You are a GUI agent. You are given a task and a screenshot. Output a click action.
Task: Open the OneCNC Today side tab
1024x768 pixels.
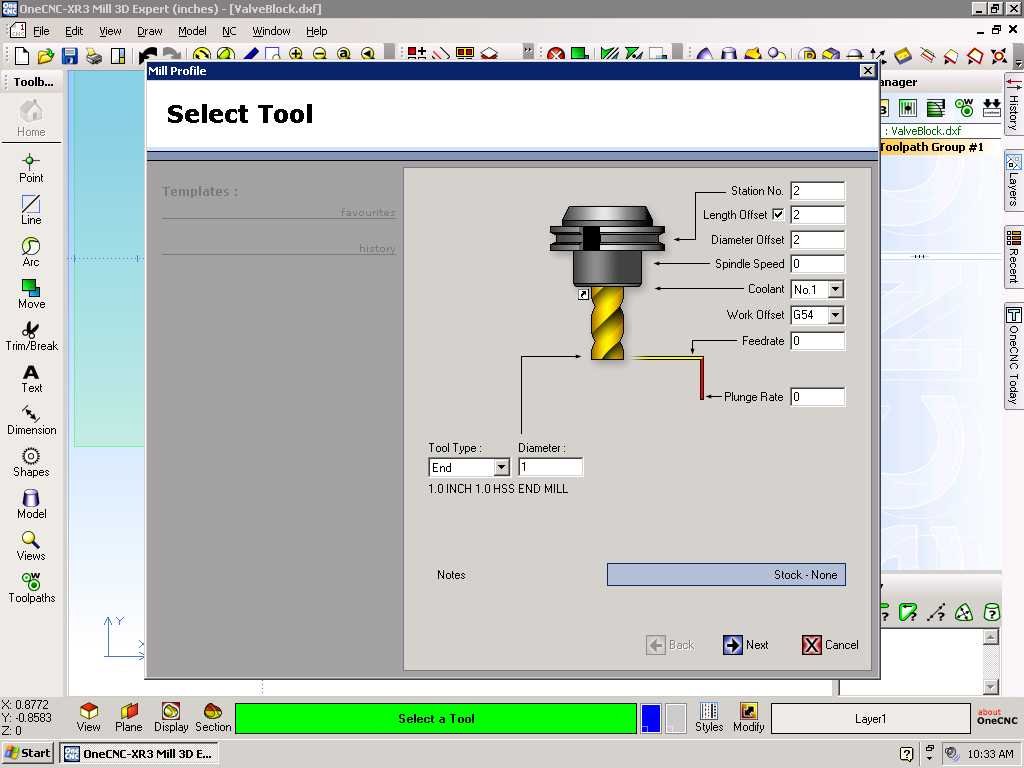(1013, 356)
